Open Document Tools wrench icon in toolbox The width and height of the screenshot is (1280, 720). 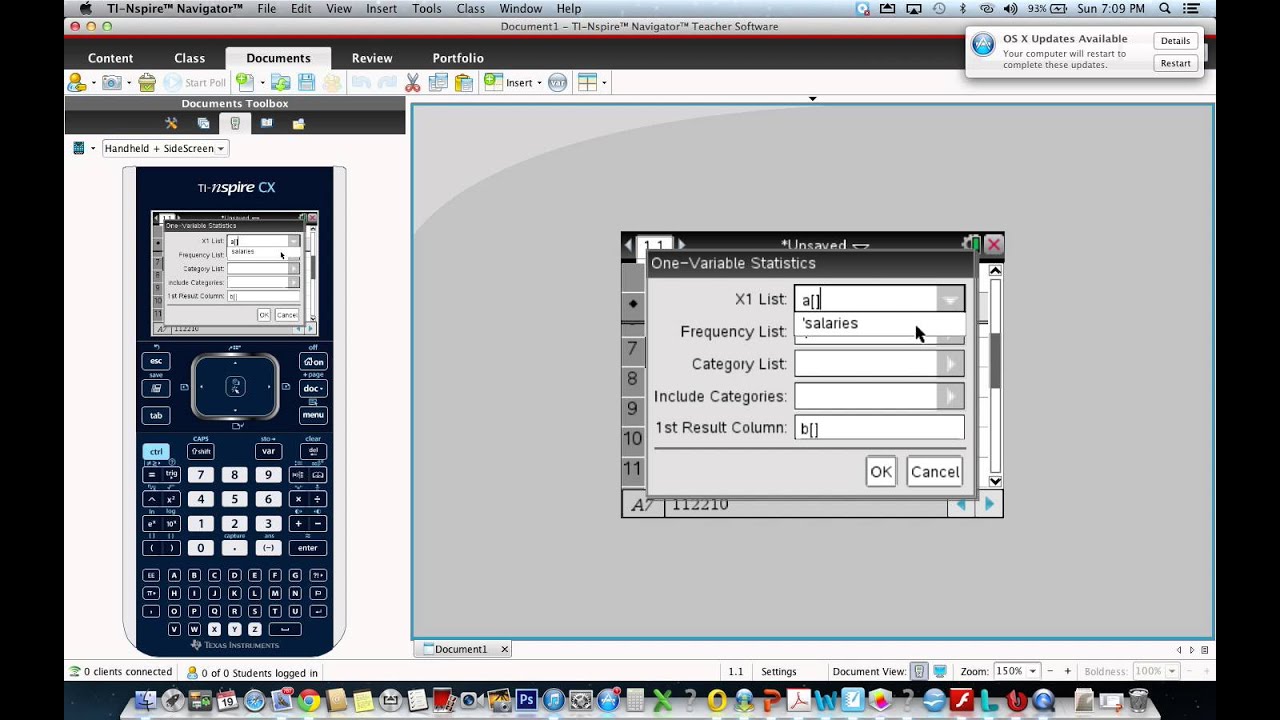click(x=171, y=124)
